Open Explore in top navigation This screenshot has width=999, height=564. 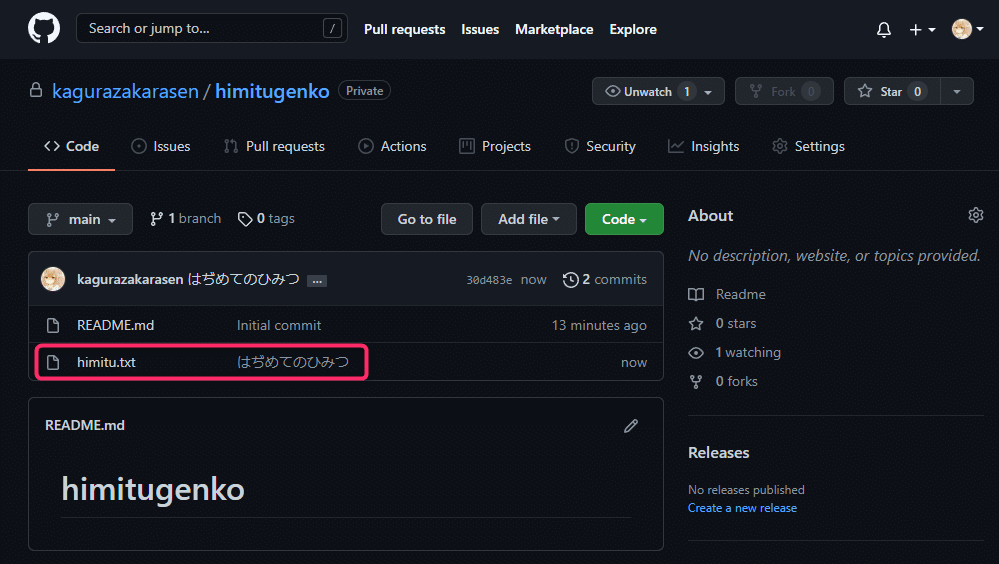point(633,29)
